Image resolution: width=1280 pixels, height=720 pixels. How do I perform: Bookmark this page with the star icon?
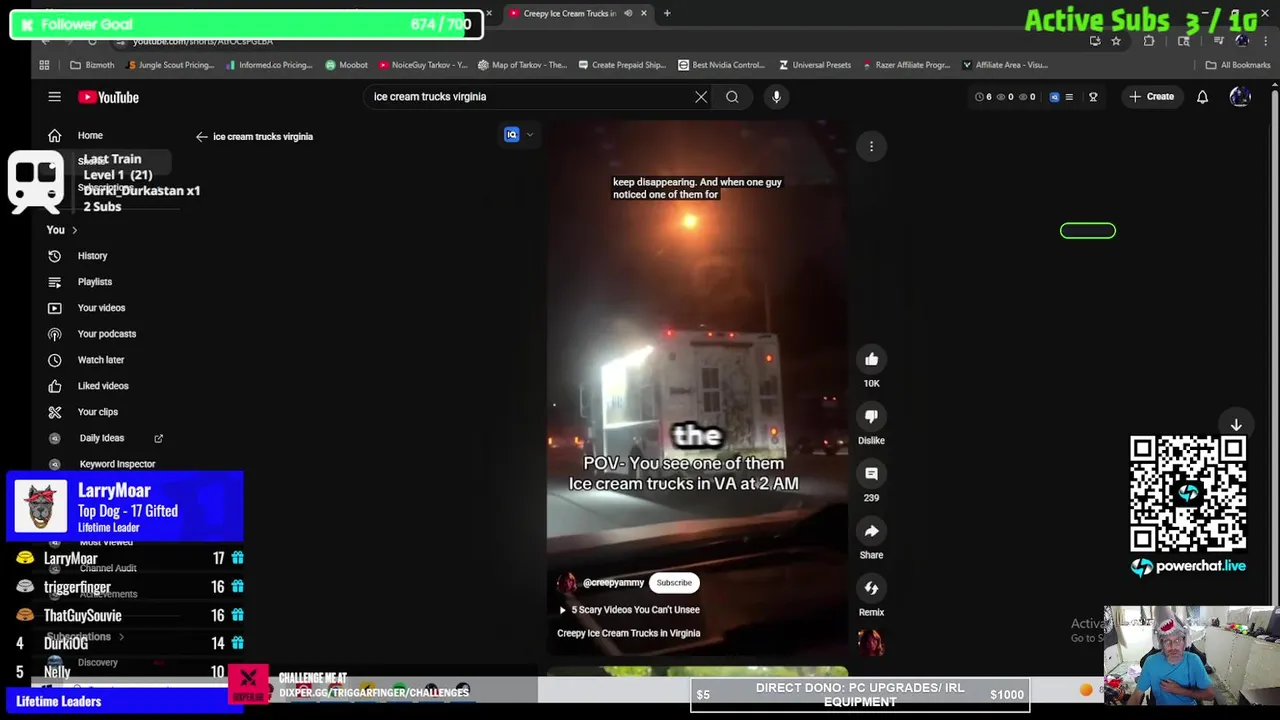tap(1116, 41)
